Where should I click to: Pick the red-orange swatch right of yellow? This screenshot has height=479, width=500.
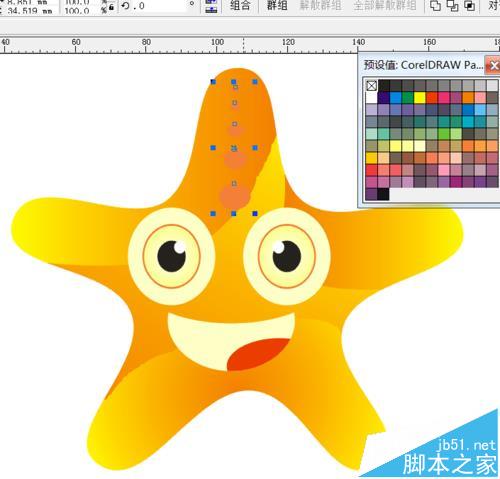(432, 98)
